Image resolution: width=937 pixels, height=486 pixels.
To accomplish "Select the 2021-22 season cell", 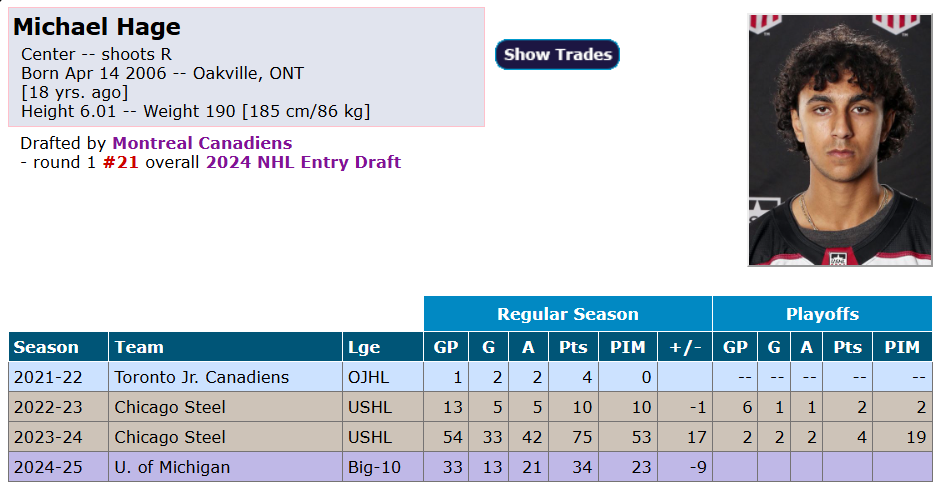I will click(x=47, y=377).
